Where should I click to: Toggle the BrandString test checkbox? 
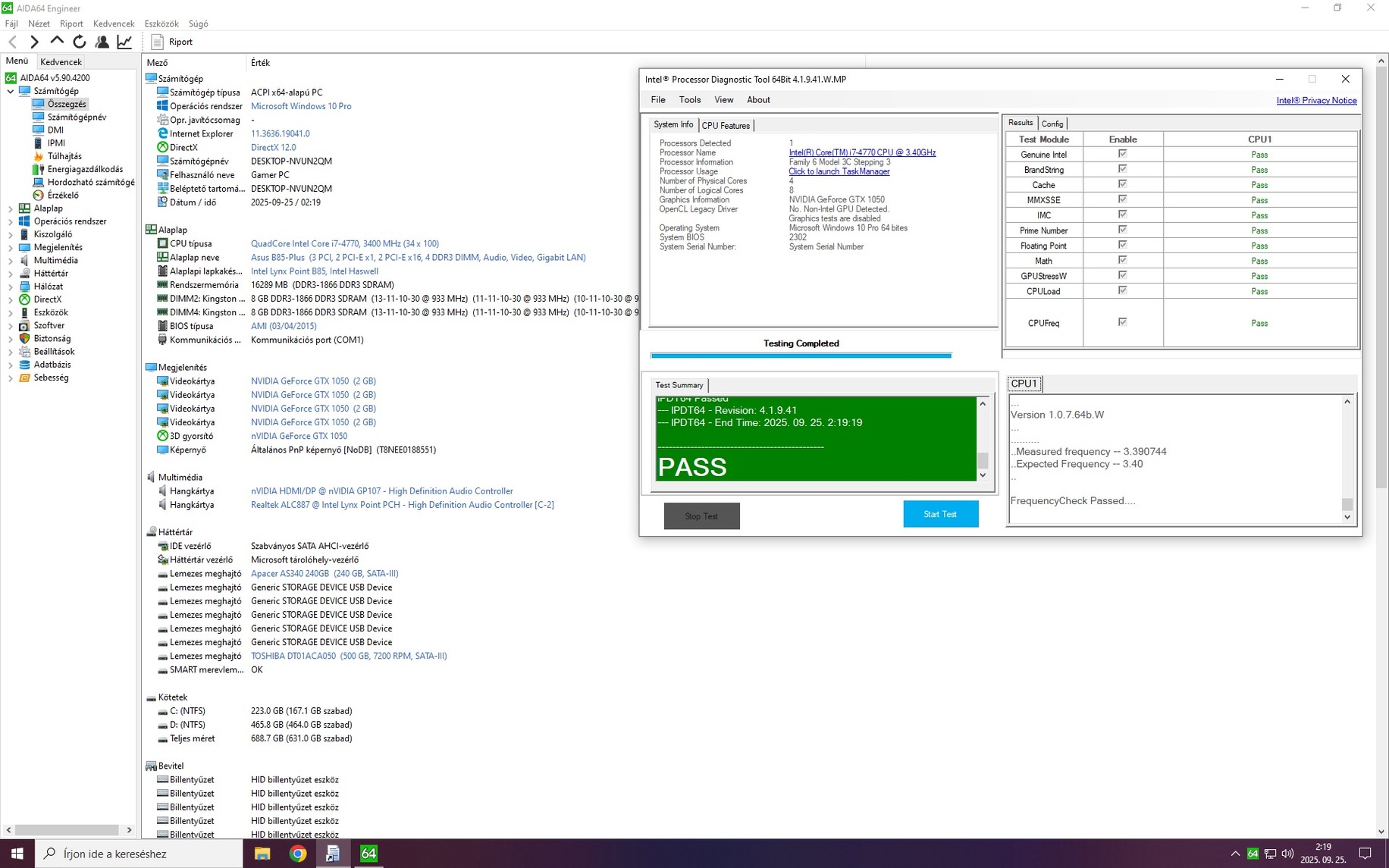[1122, 169]
